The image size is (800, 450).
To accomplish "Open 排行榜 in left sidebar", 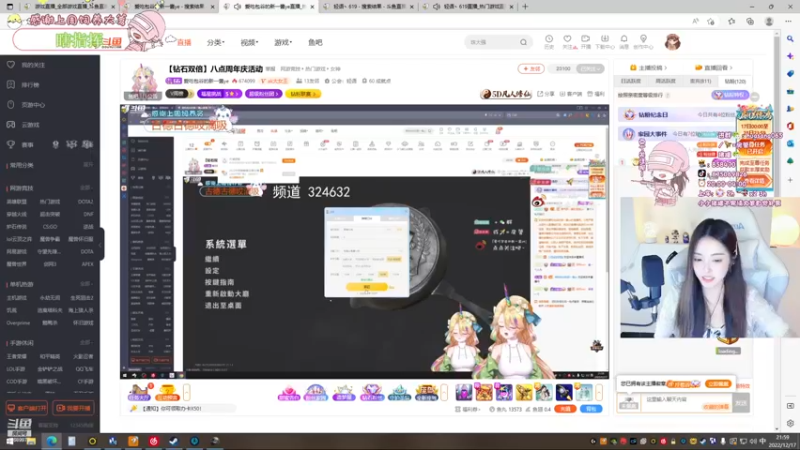I will pos(30,85).
